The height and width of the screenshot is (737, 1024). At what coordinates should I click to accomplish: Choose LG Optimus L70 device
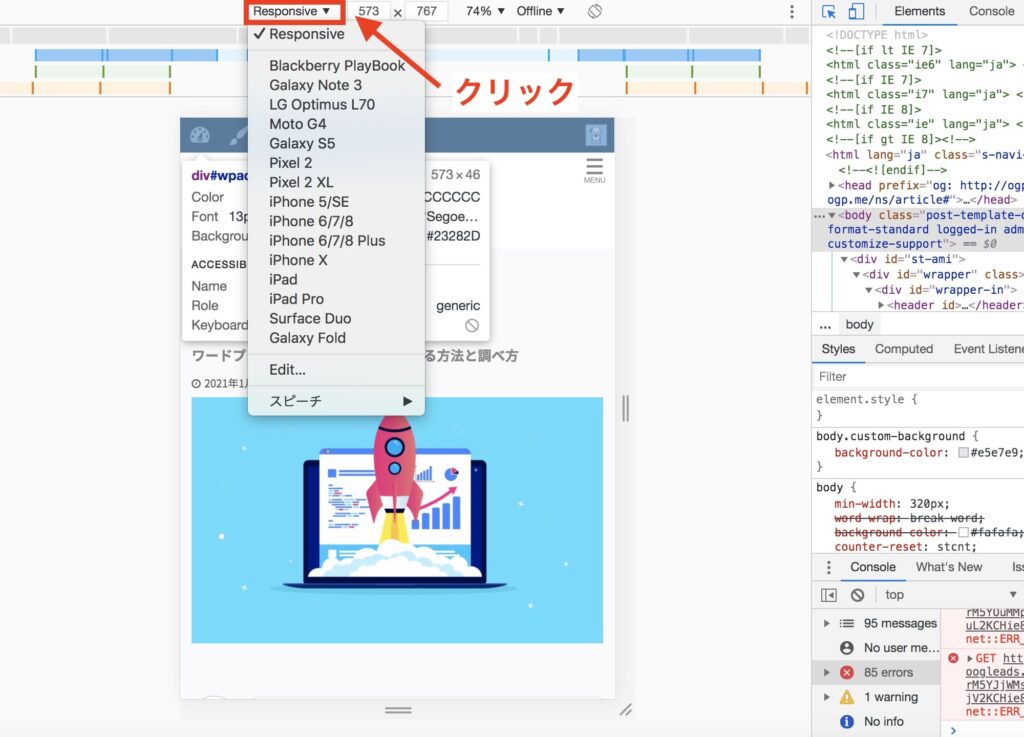click(336, 104)
